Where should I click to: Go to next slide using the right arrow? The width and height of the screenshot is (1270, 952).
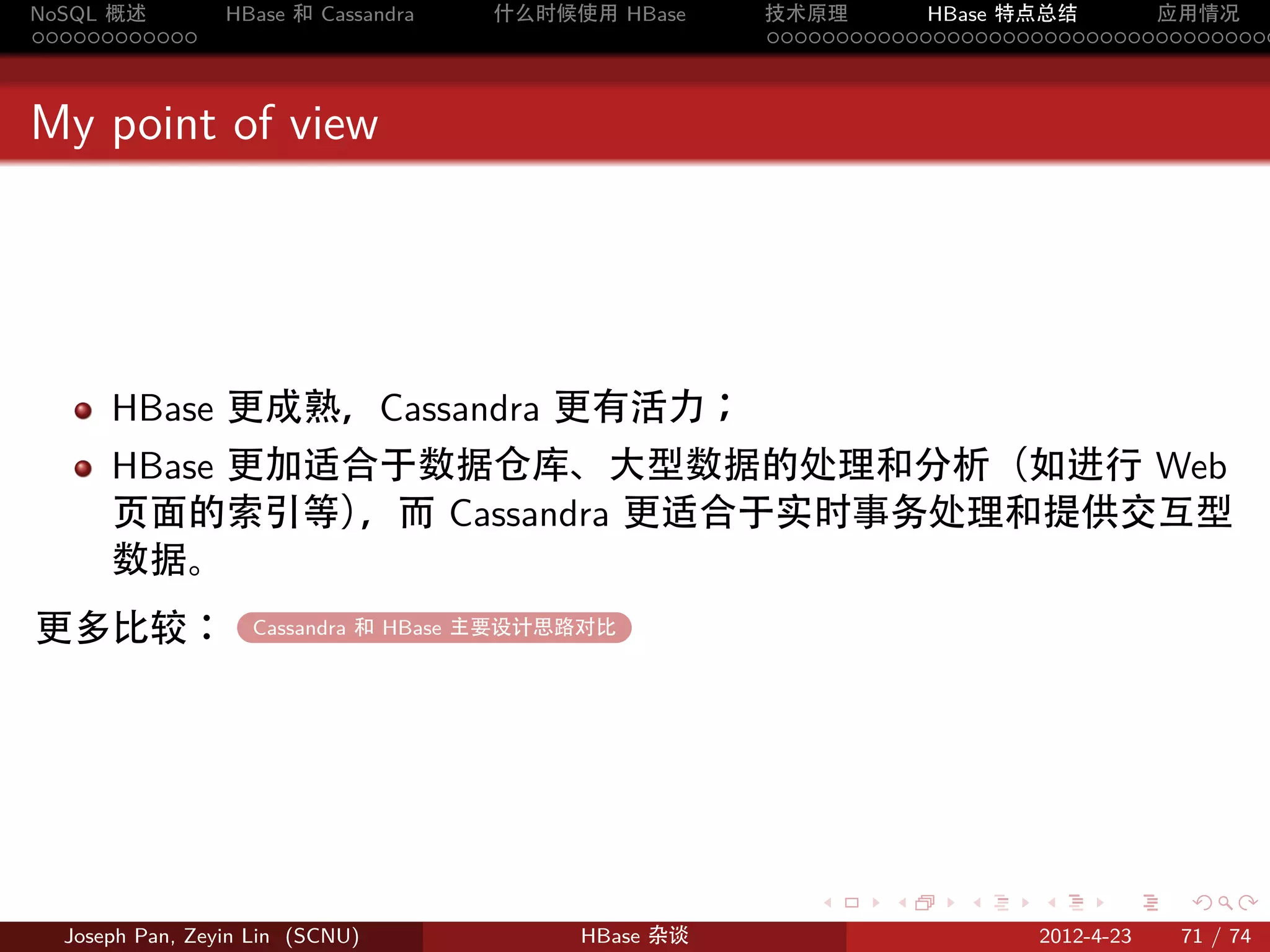click(x=876, y=902)
